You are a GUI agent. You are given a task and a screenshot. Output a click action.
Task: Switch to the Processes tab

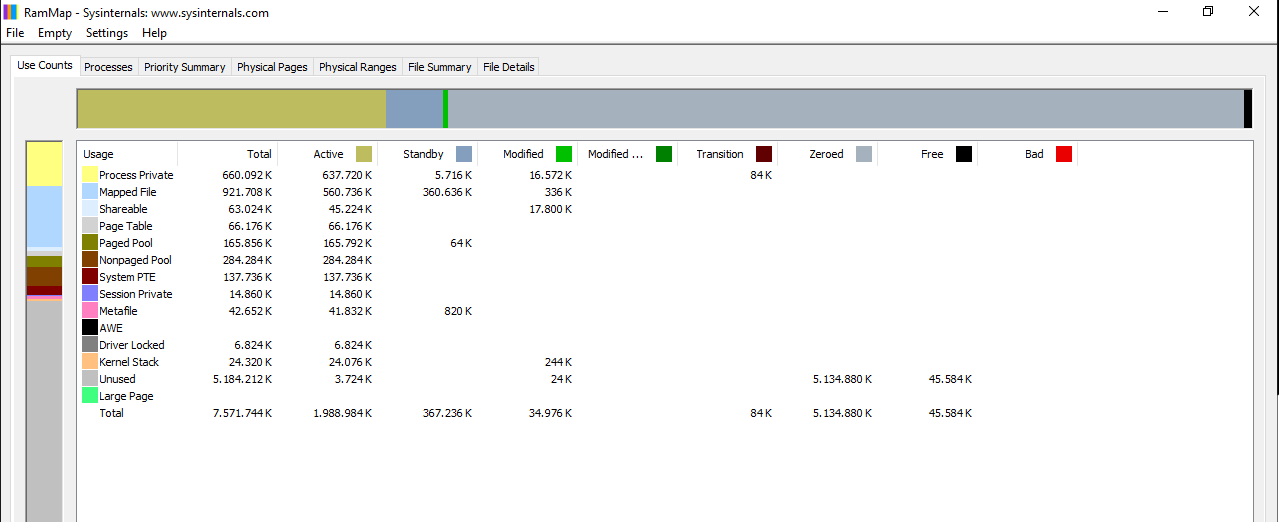pos(108,67)
